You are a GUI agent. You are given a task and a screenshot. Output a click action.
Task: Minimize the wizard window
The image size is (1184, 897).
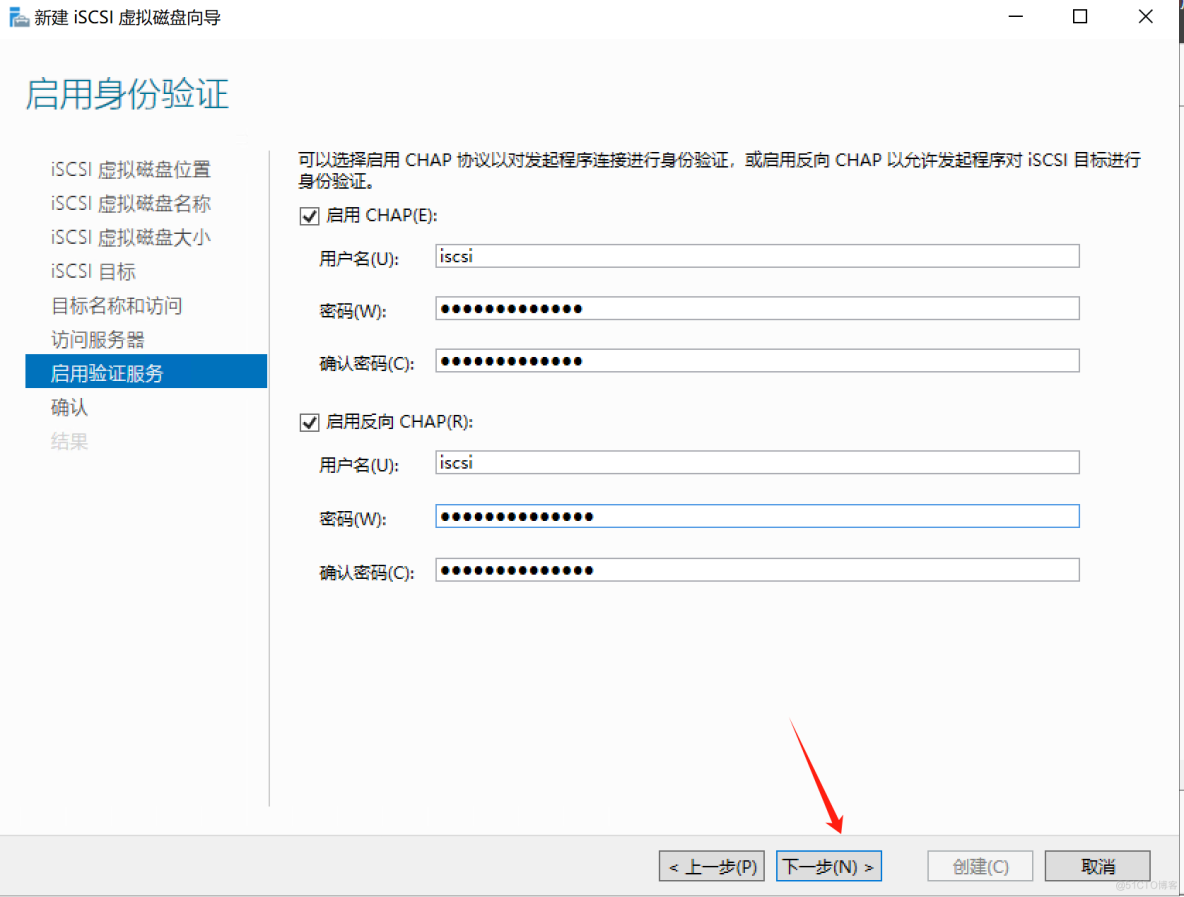coord(1016,17)
